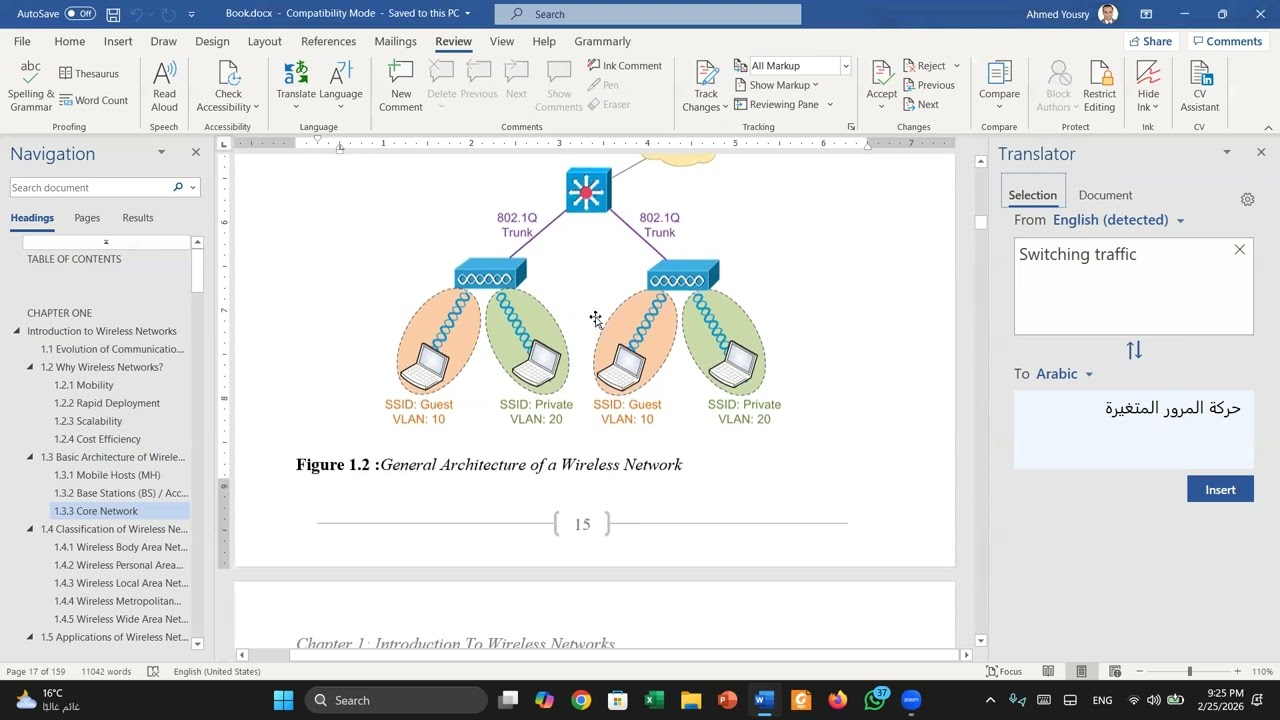Image resolution: width=1280 pixels, height=720 pixels.
Task: Click the zoom in plus button
Action: pos(1237,671)
